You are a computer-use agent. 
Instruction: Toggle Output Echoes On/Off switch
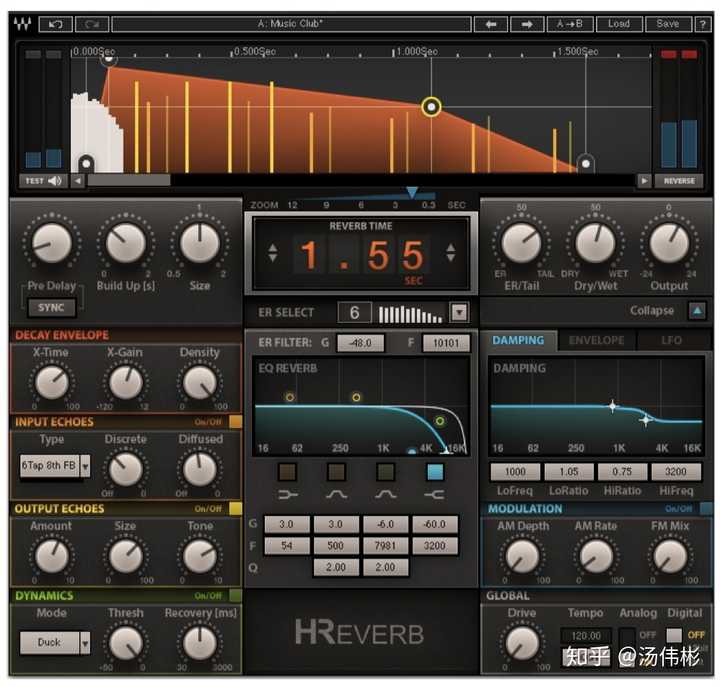(x=235, y=508)
